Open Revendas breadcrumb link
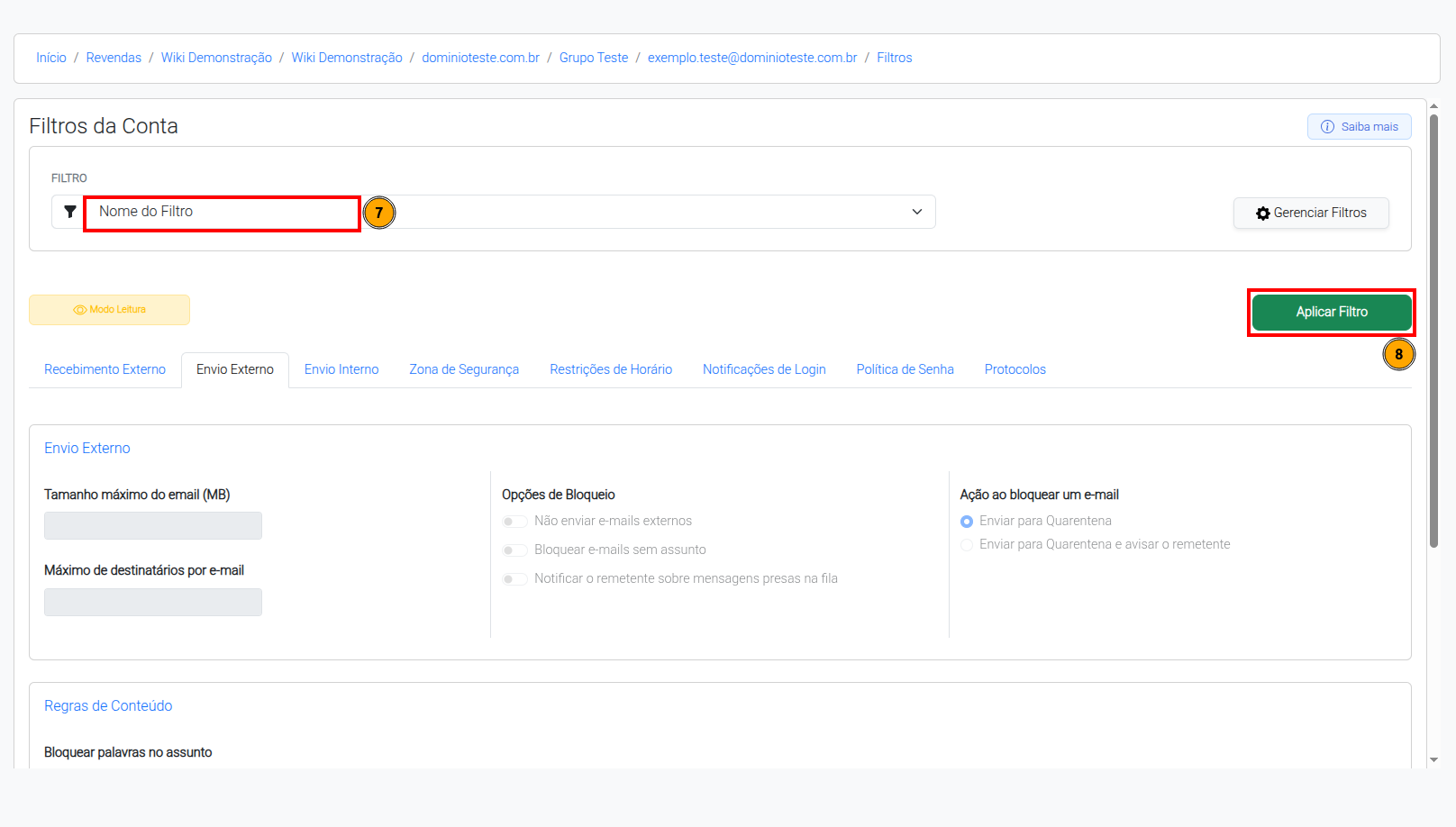 (x=114, y=58)
